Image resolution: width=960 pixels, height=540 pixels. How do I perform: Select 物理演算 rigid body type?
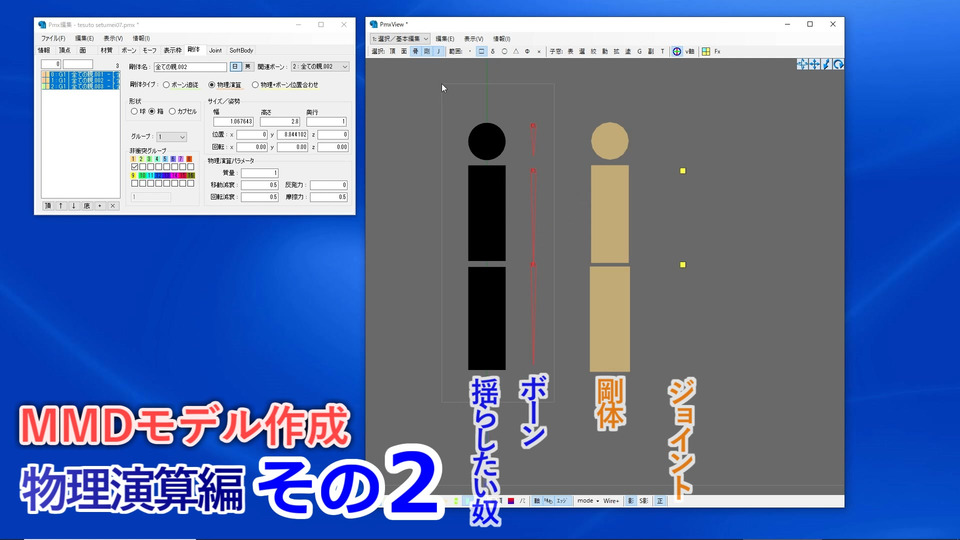pyautogui.click(x=225, y=85)
